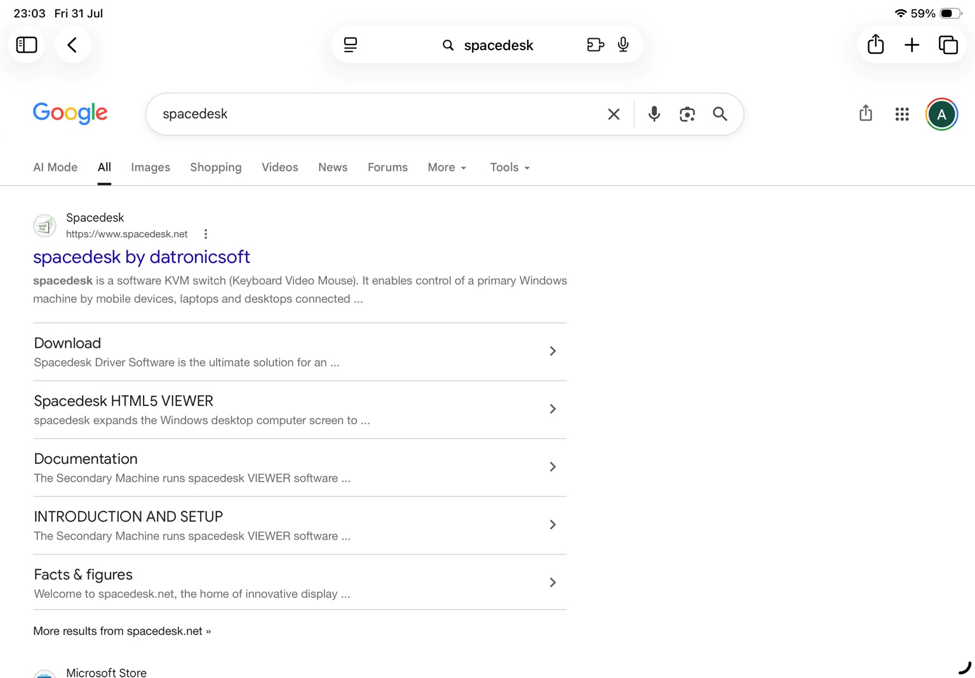
Task: Switch to Shopping results
Action: coord(216,167)
